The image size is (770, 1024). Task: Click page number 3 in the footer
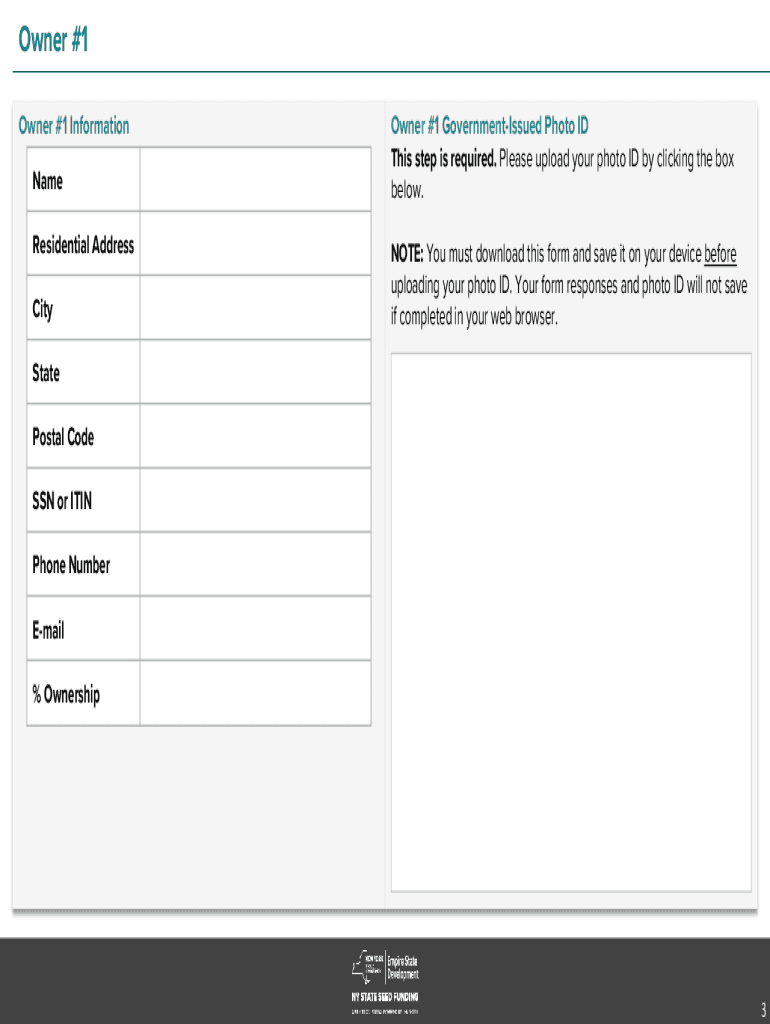(x=761, y=1006)
